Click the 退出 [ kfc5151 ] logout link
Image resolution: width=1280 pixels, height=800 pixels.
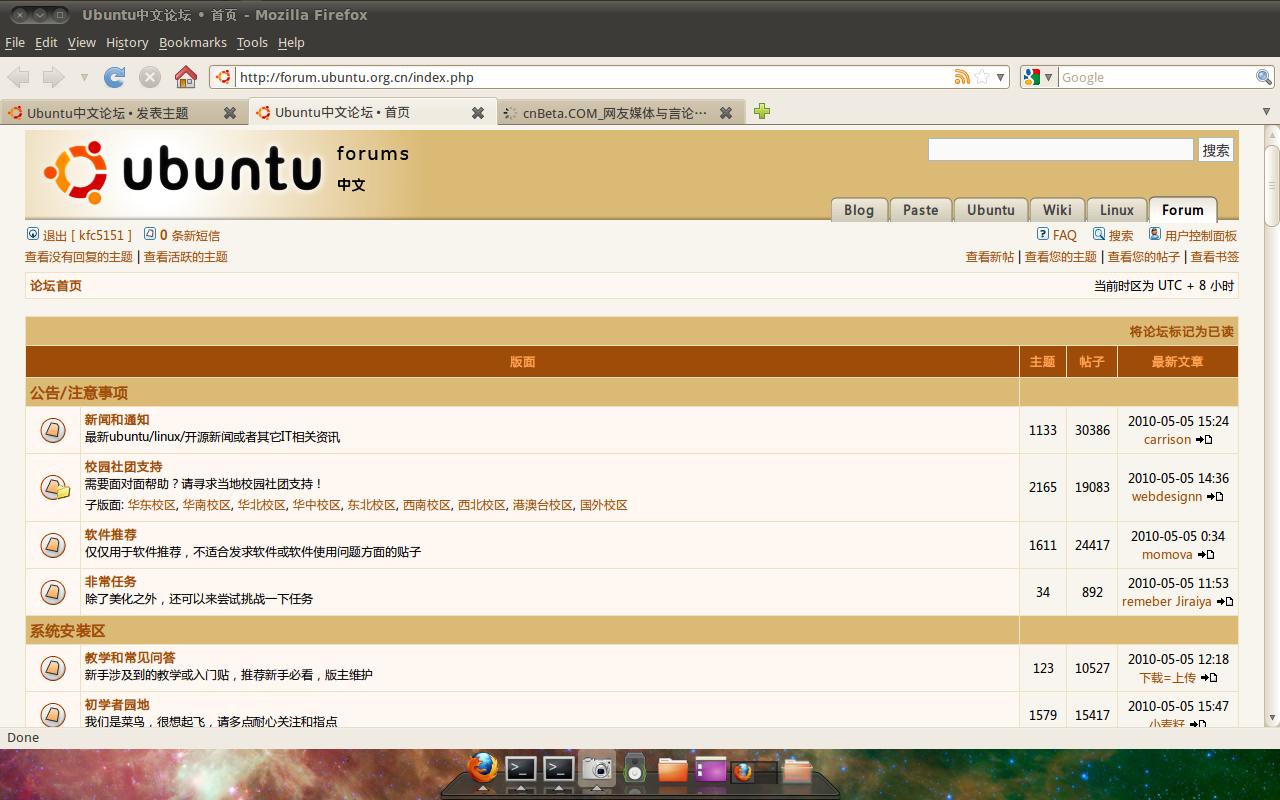[87, 235]
